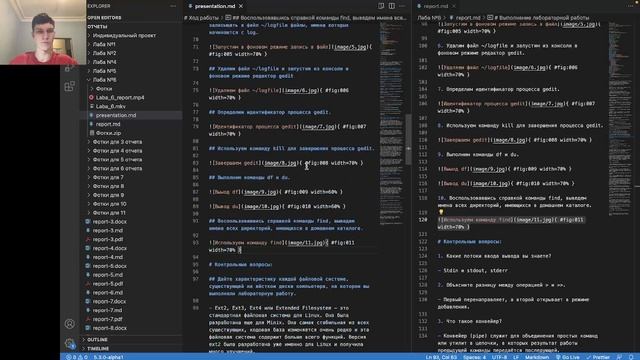Open Explorer more actions ellipsis
The image size is (640, 360).
173,6
